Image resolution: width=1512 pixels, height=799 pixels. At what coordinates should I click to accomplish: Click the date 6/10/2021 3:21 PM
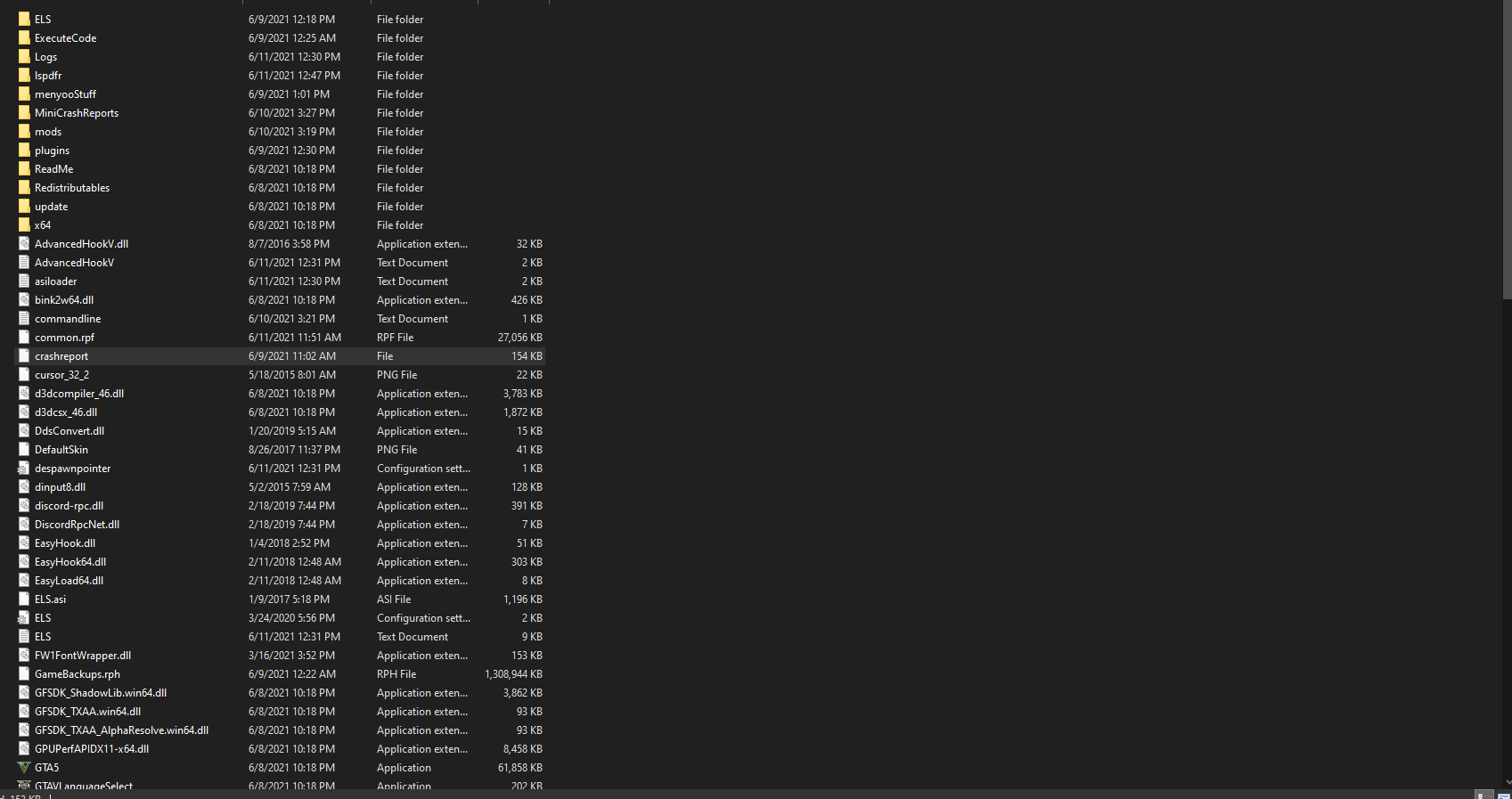point(292,319)
